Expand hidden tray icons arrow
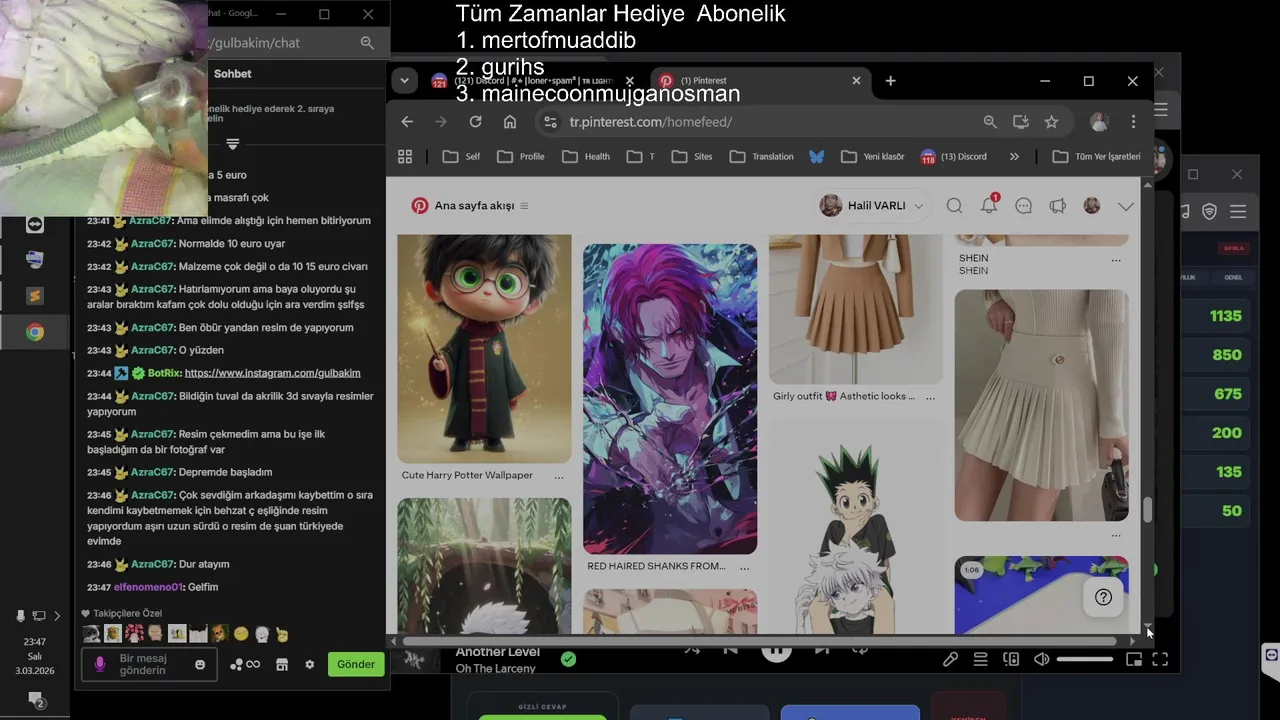The width and height of the screenshot is (1280, 720). pyautogui.click(x=57, y=616)
